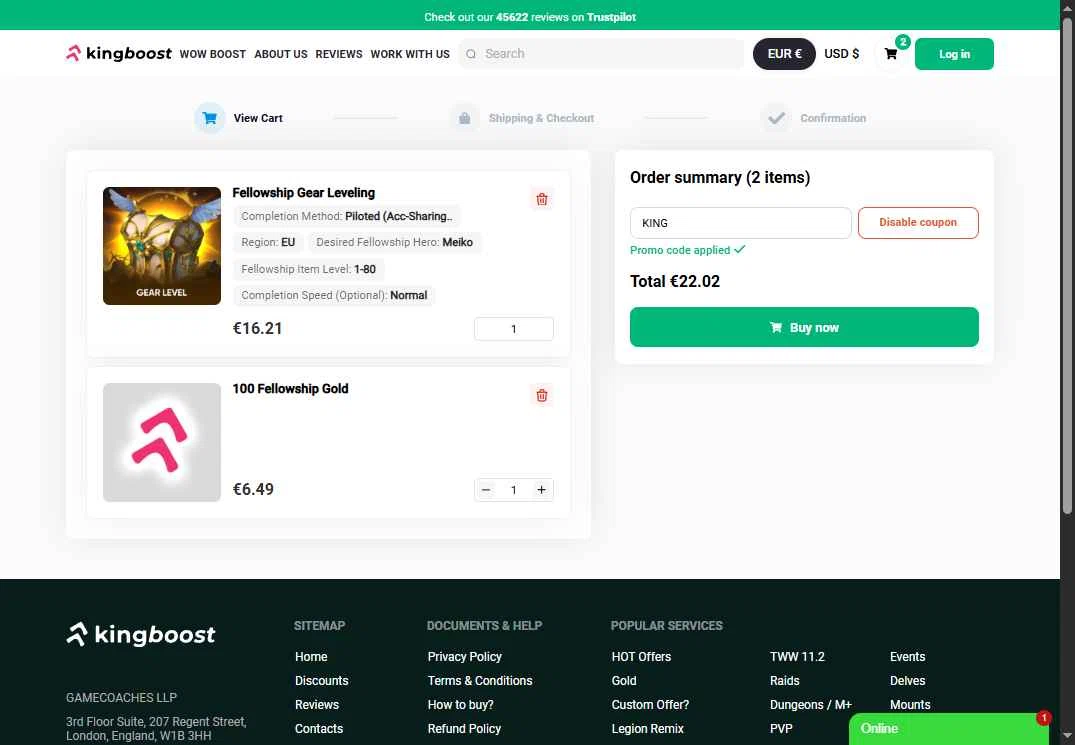Open Dungeons / M+ link
1075x745 pixels.
point(810,705)
